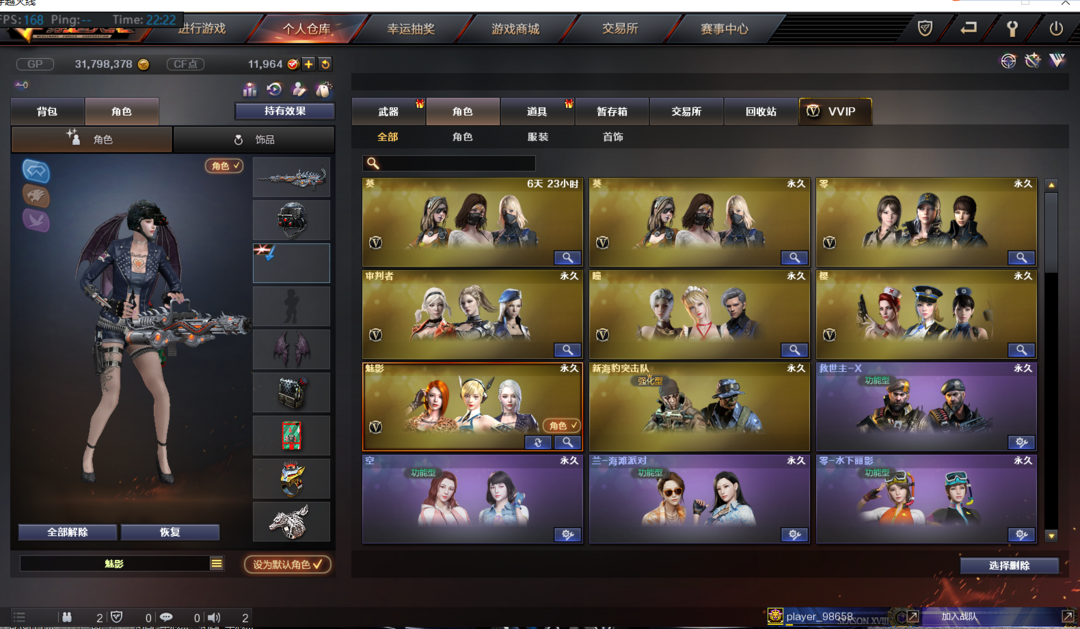Open the 暂存箱 tab
1080x629 pixels.
pyautogui.click(x=612, y=112)
